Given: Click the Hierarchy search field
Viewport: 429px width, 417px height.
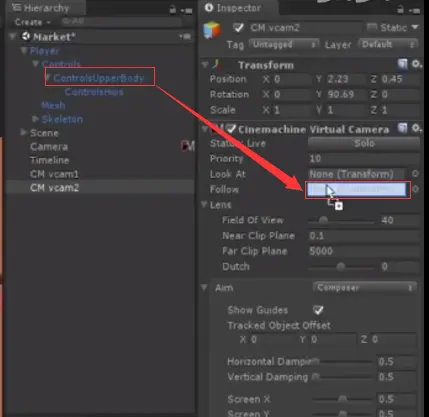Looking at the screenshot, I should (121, 22).
